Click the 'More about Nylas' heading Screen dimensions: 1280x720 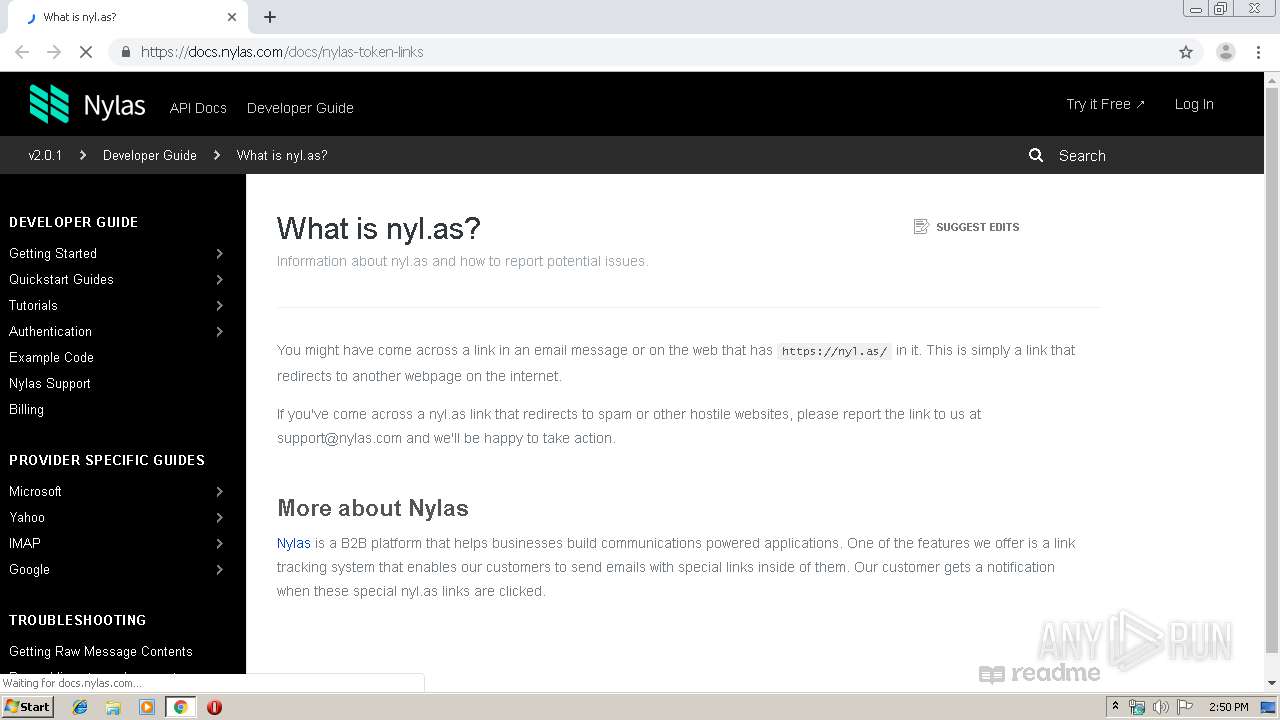pyautogui.click(x=373, y=508)
